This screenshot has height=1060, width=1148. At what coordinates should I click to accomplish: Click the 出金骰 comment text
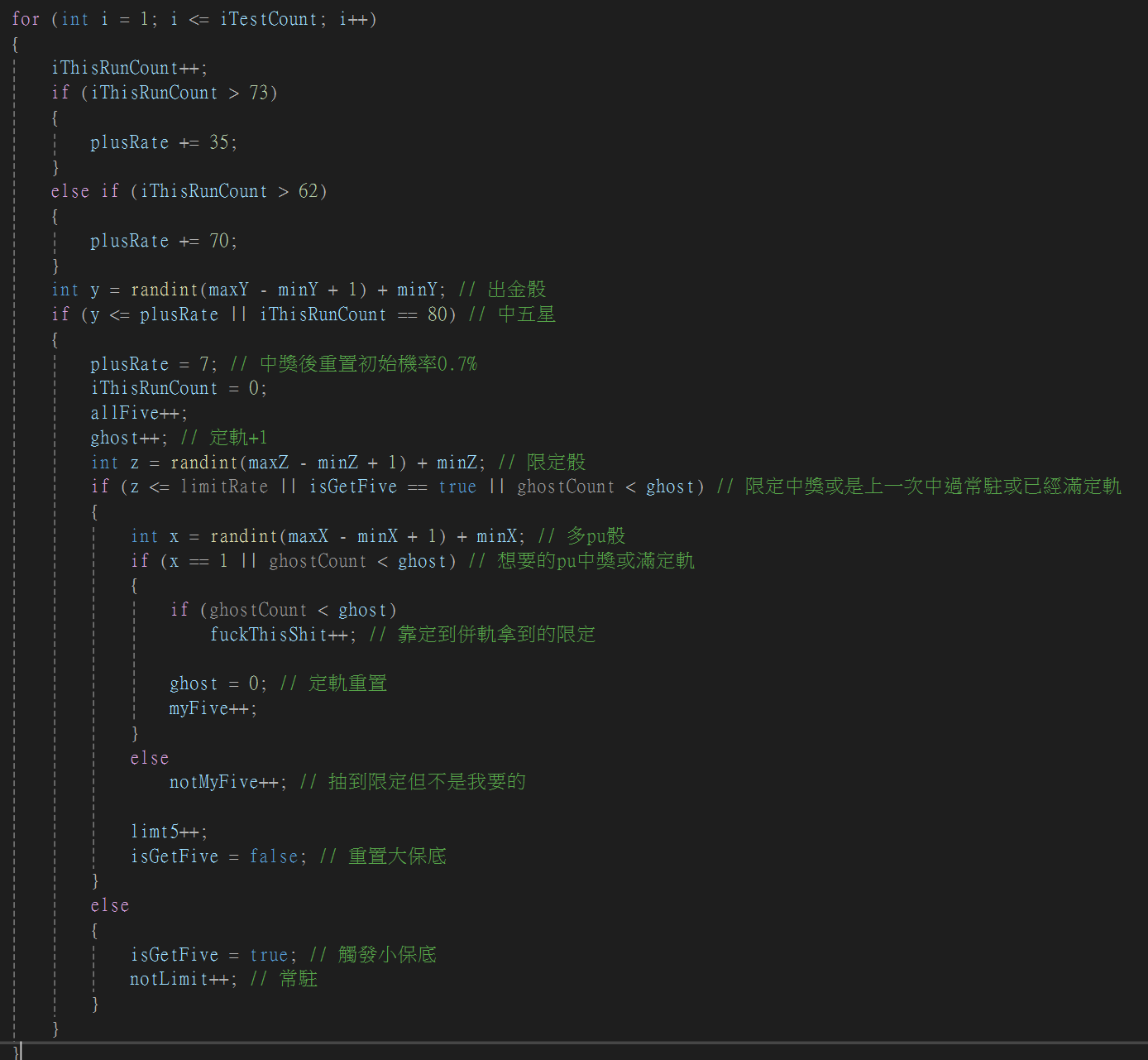[516, 290]
